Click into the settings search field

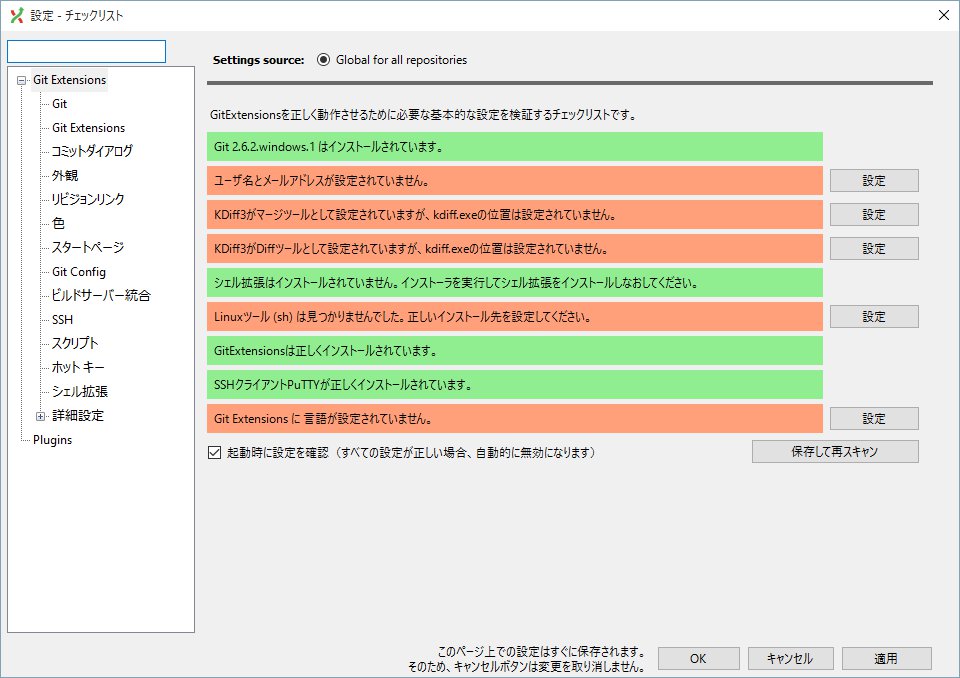[x=86, y=51]
